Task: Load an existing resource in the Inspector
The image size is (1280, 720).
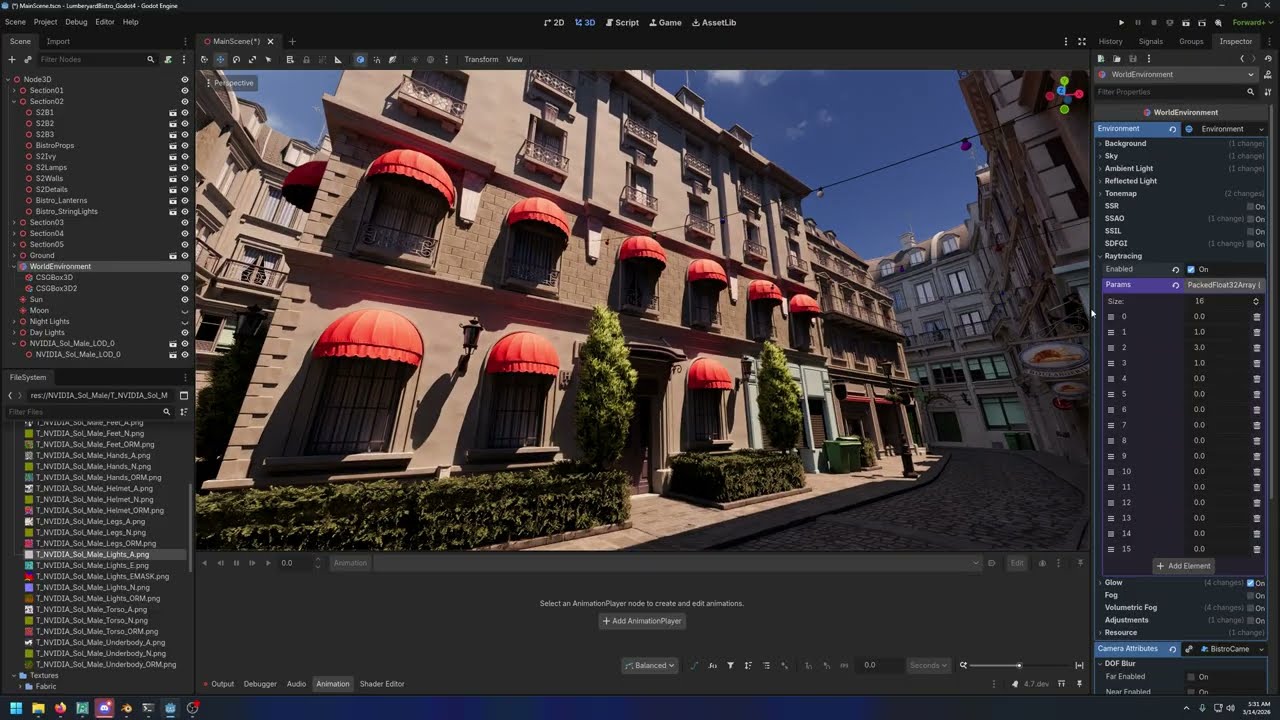Action: click(x=1117, y=59)
